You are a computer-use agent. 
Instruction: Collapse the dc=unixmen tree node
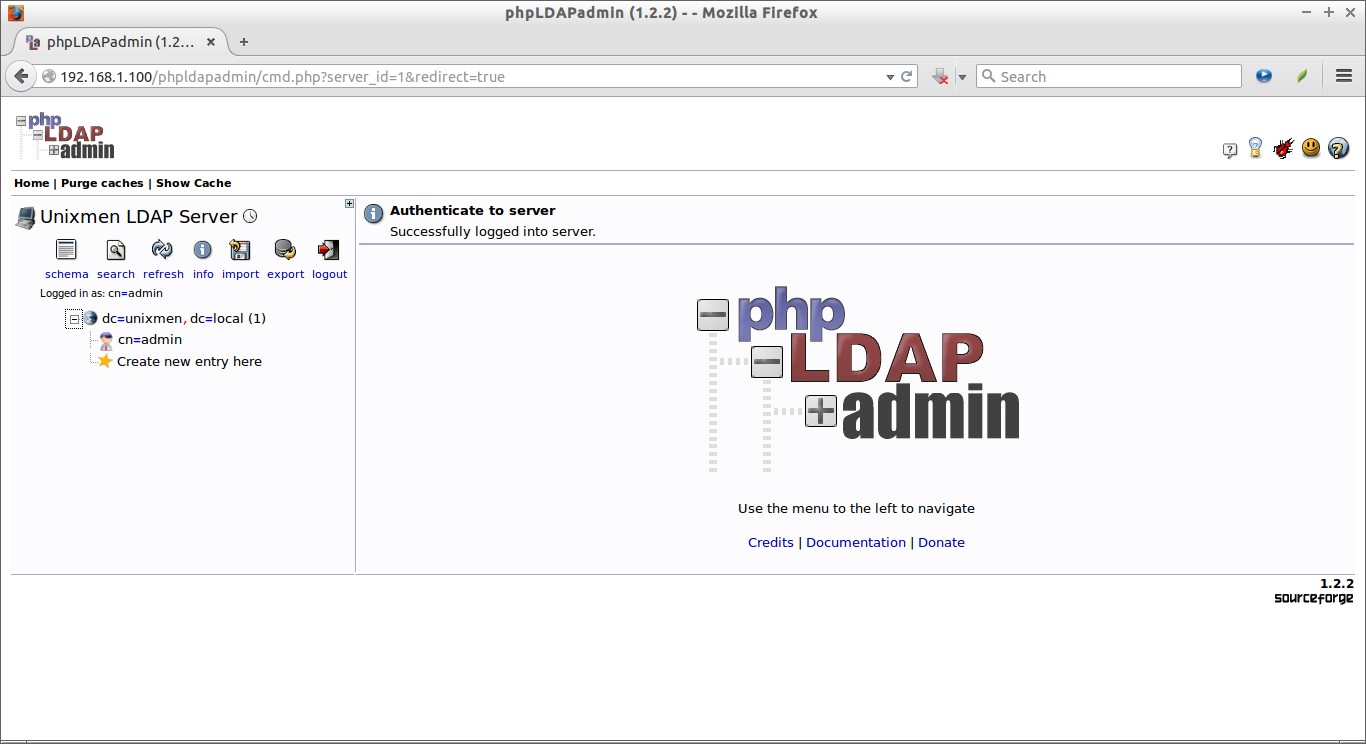(x=73, y=318)
